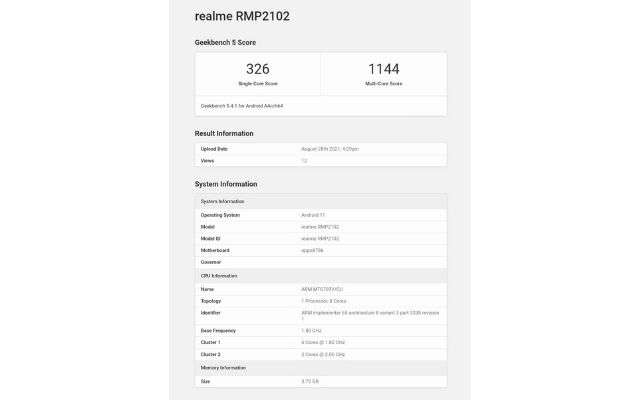Select the Result Information heading
Viewport: 640px width, 400px height.
[x=224, y=133]
